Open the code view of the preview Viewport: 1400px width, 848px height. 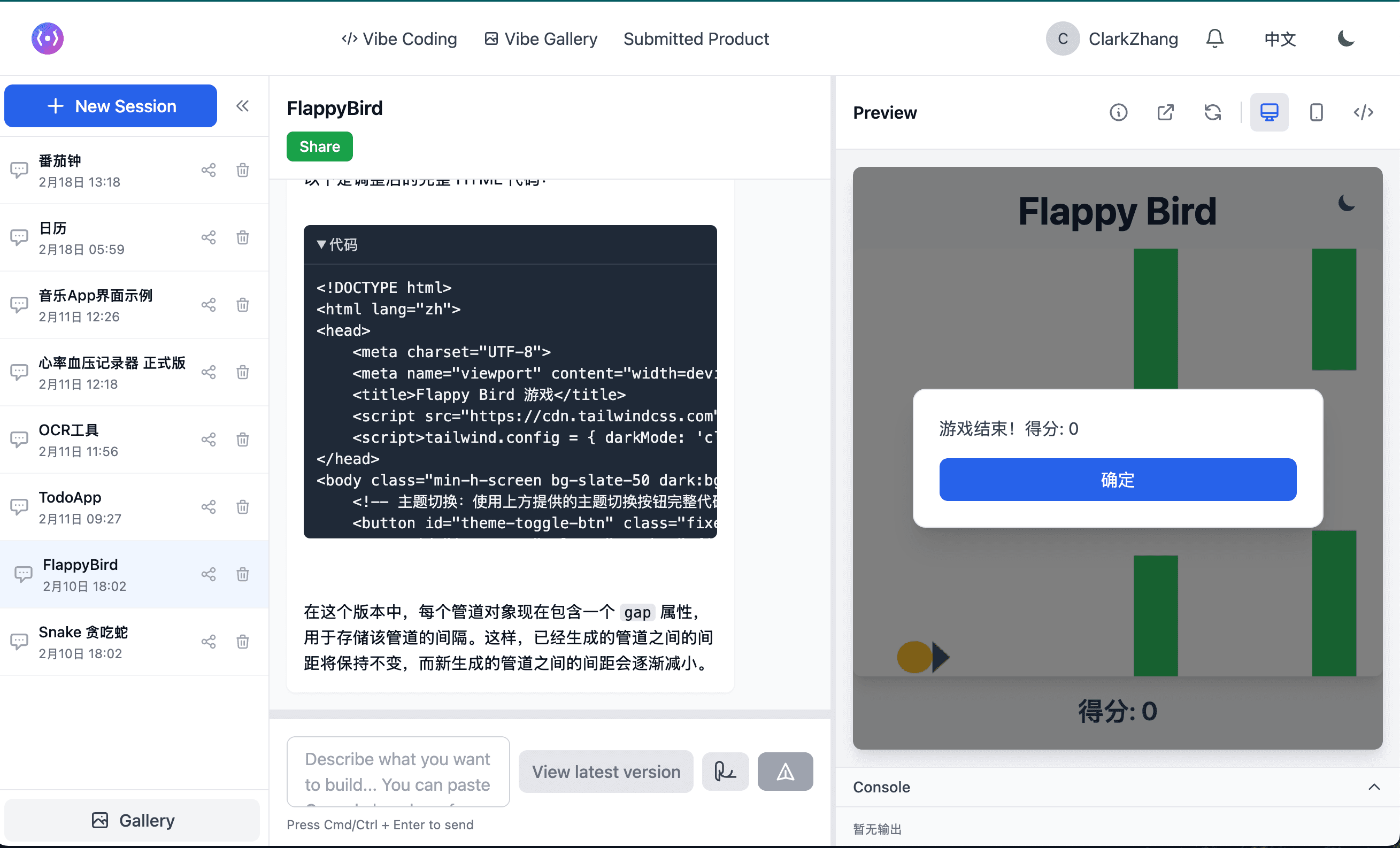coord(1364,112)
